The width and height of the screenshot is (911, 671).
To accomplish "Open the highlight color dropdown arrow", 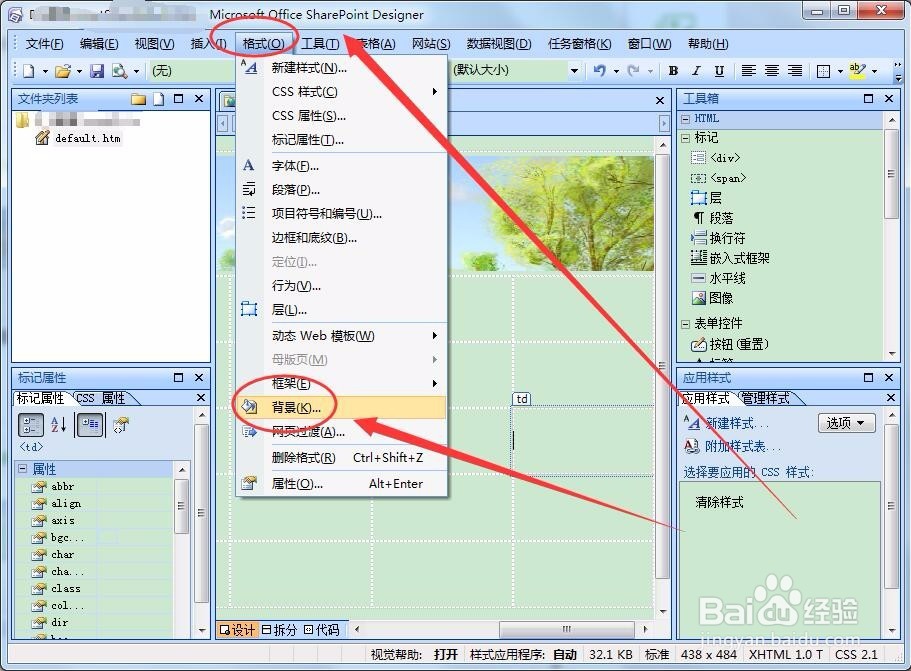I will [874, 71].
